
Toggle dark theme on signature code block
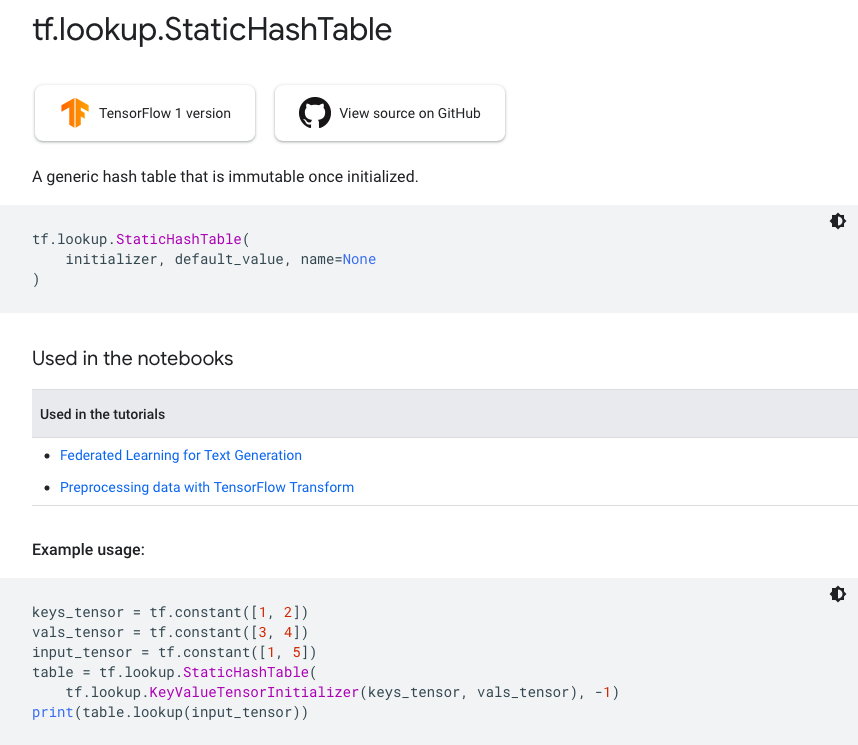(838, 221)
